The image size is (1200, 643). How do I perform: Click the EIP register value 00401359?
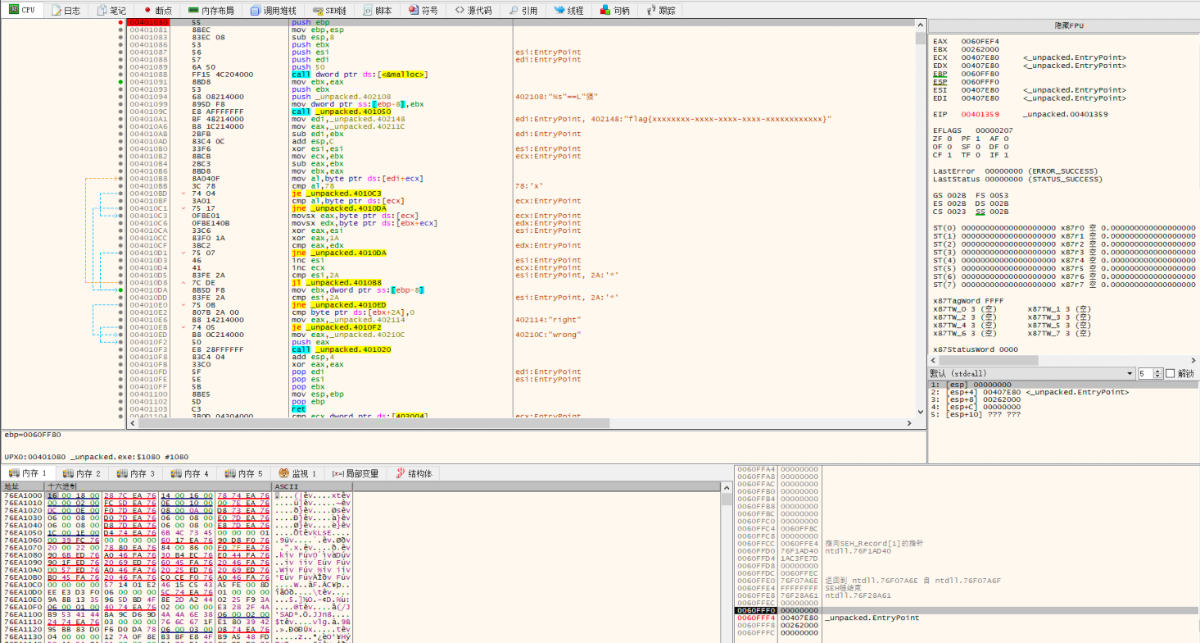click(979, 114)
